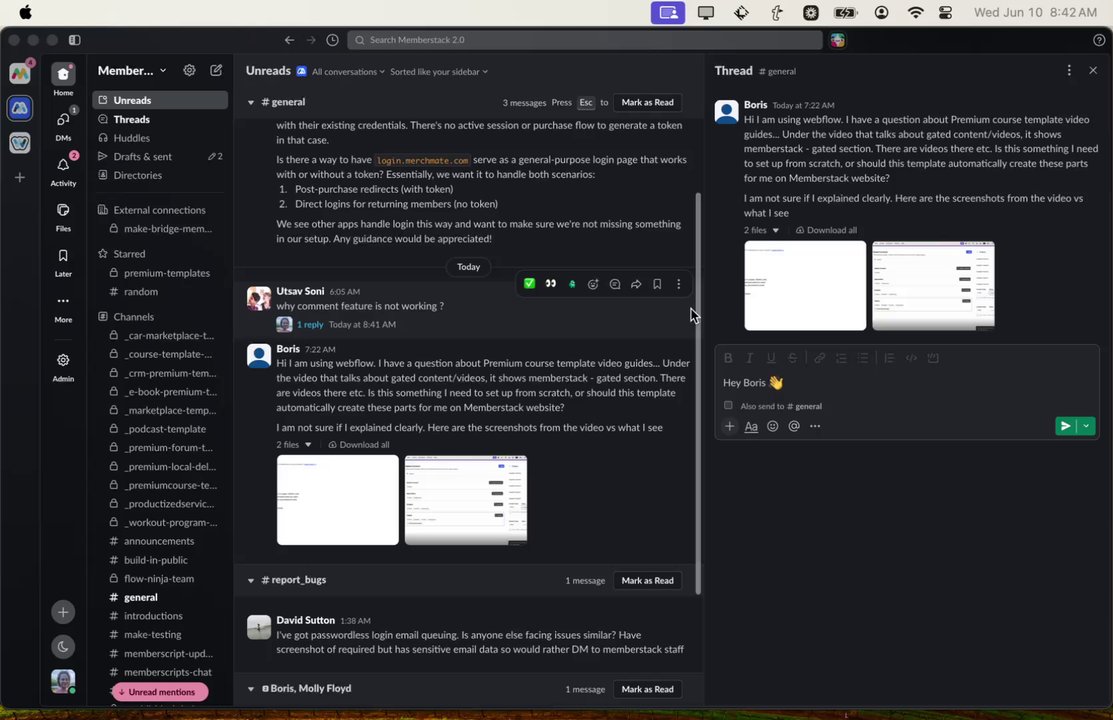Open the memberscripts-chat channel
The width and height of the screenshot is (1113, 720).
click(160, 672)
